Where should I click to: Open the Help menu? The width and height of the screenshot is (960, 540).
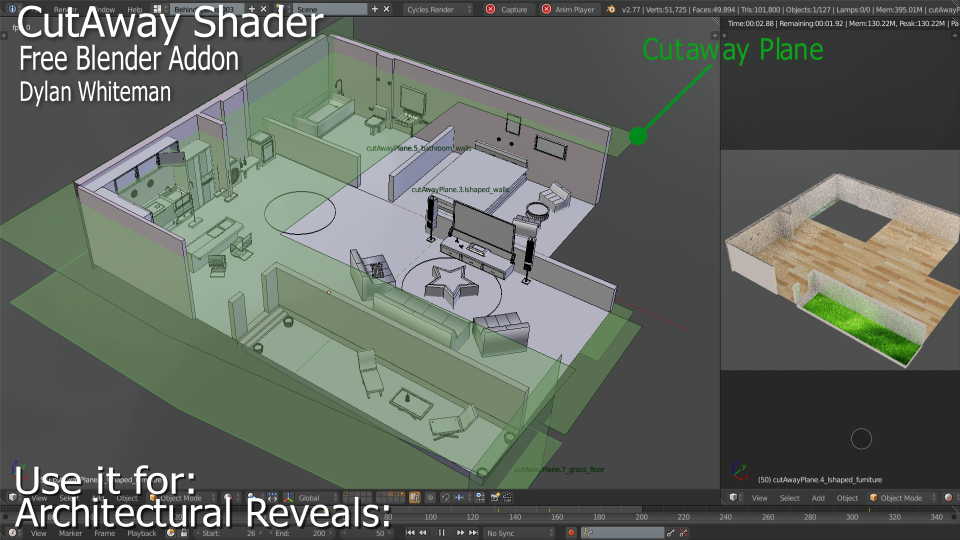point(135,10)
